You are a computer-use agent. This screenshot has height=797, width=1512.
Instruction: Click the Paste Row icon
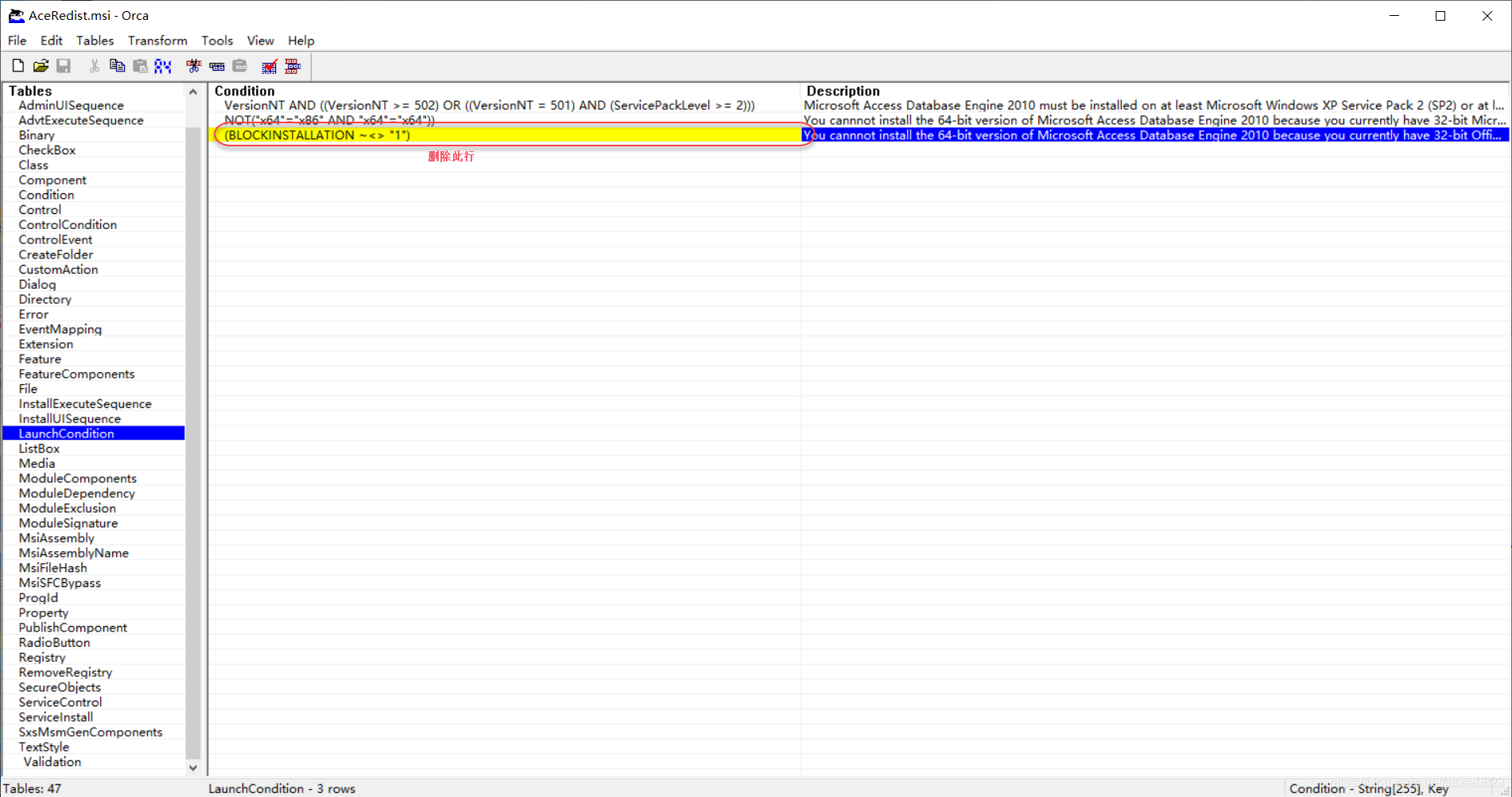239,66
